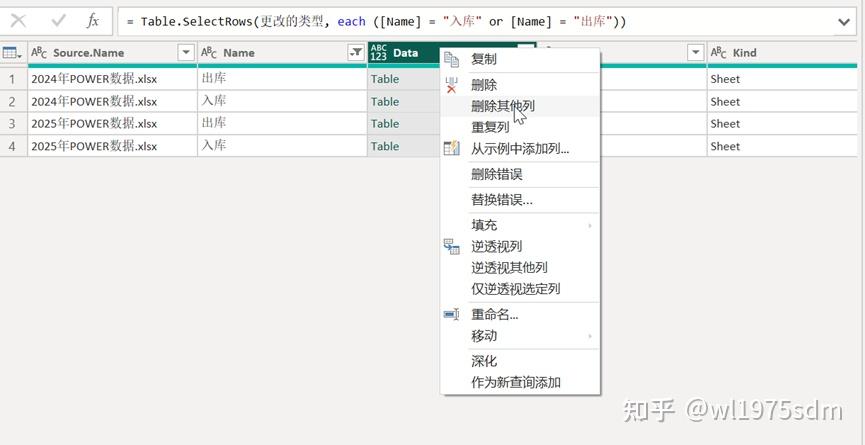This screenshot has width=865, height=445.
Task: Choose 替换错误... menu entry
Action: click(x=520, y=200)
